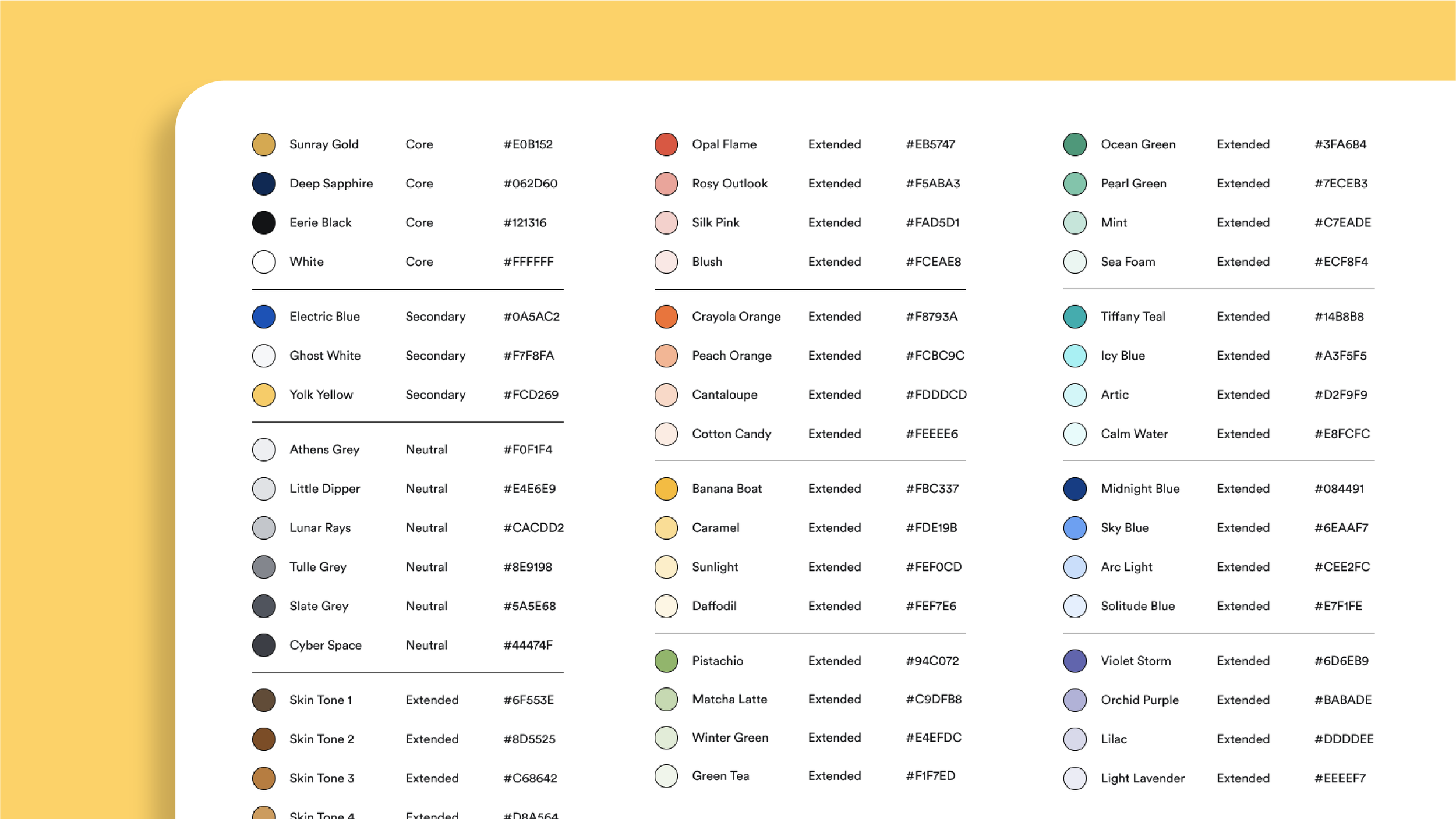1456x819 pixels.
Task: Click the Tiffany Teal color swatch
Action: [x=1075, y=317]
